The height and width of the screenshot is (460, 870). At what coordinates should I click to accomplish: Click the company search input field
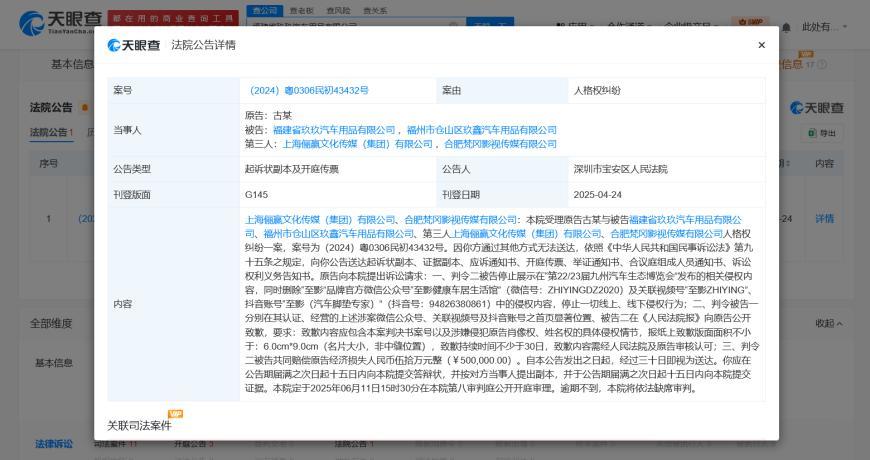coord(356,23)
